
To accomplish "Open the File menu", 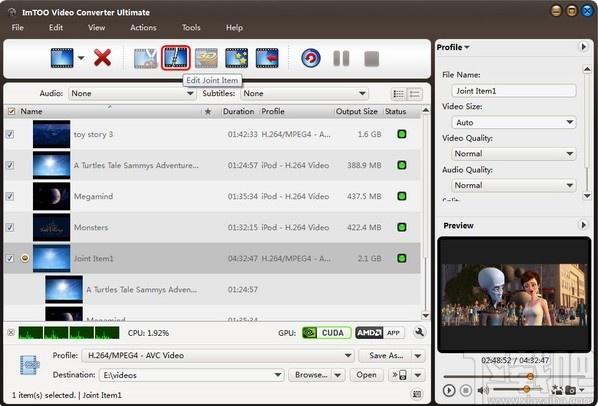I will point(18,27).
